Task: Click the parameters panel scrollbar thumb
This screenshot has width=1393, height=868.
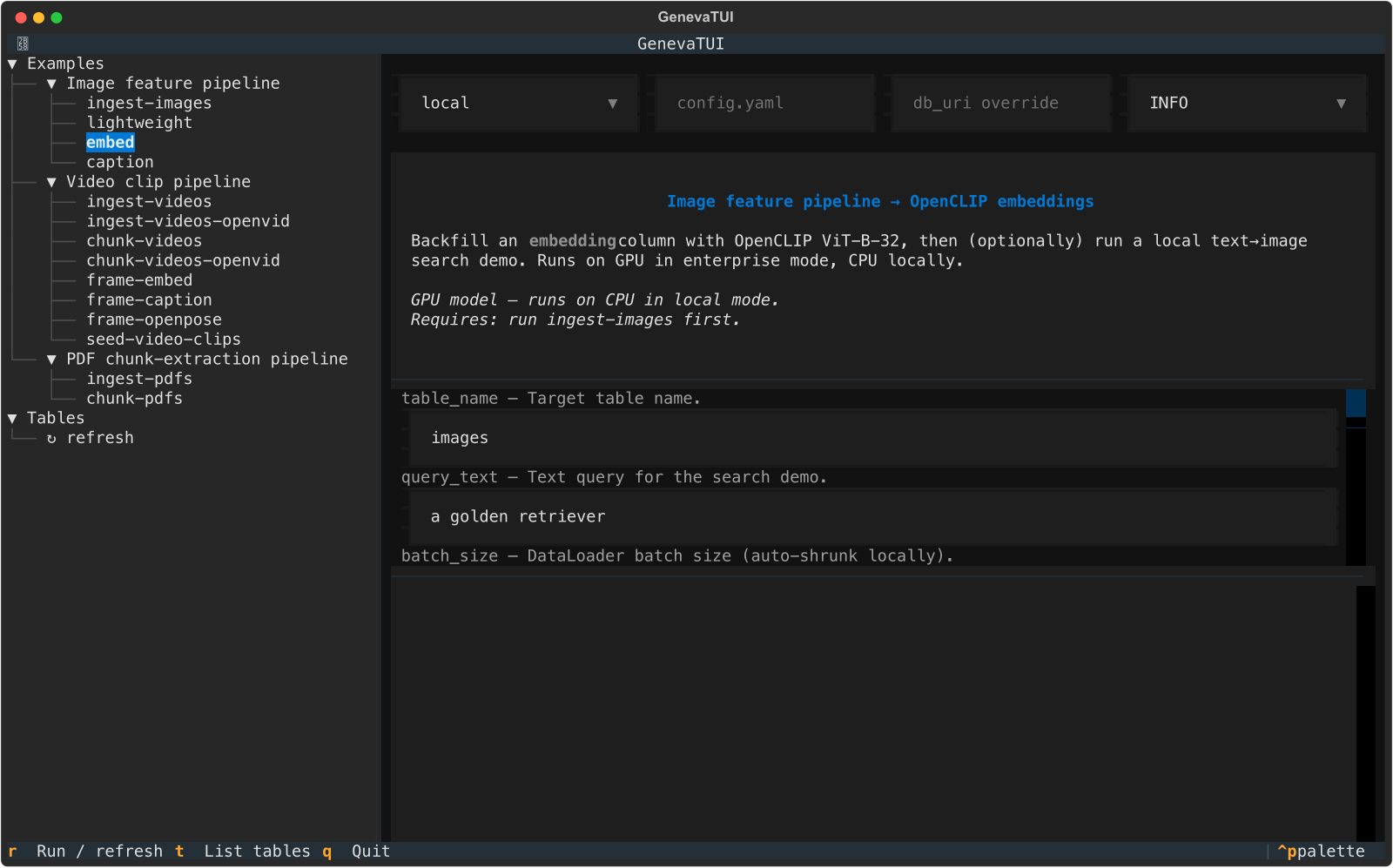Action: (1356, 403)
